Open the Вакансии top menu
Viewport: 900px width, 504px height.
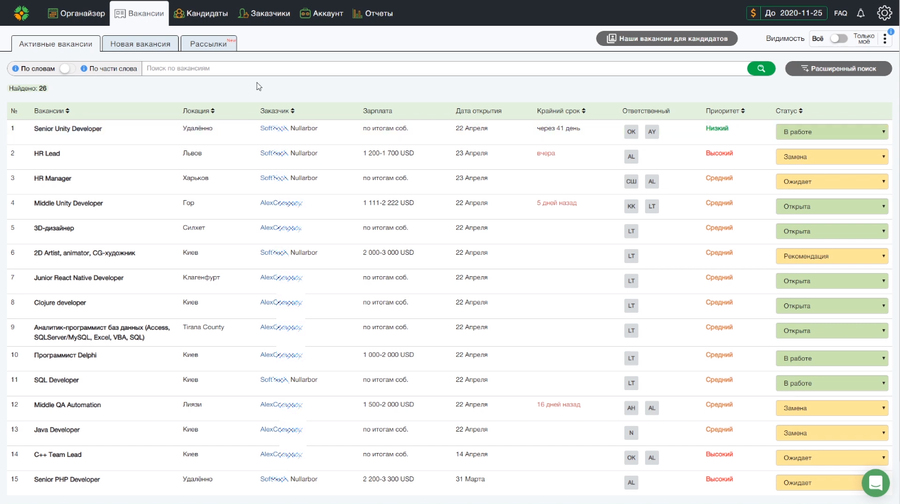coord(139,13)
